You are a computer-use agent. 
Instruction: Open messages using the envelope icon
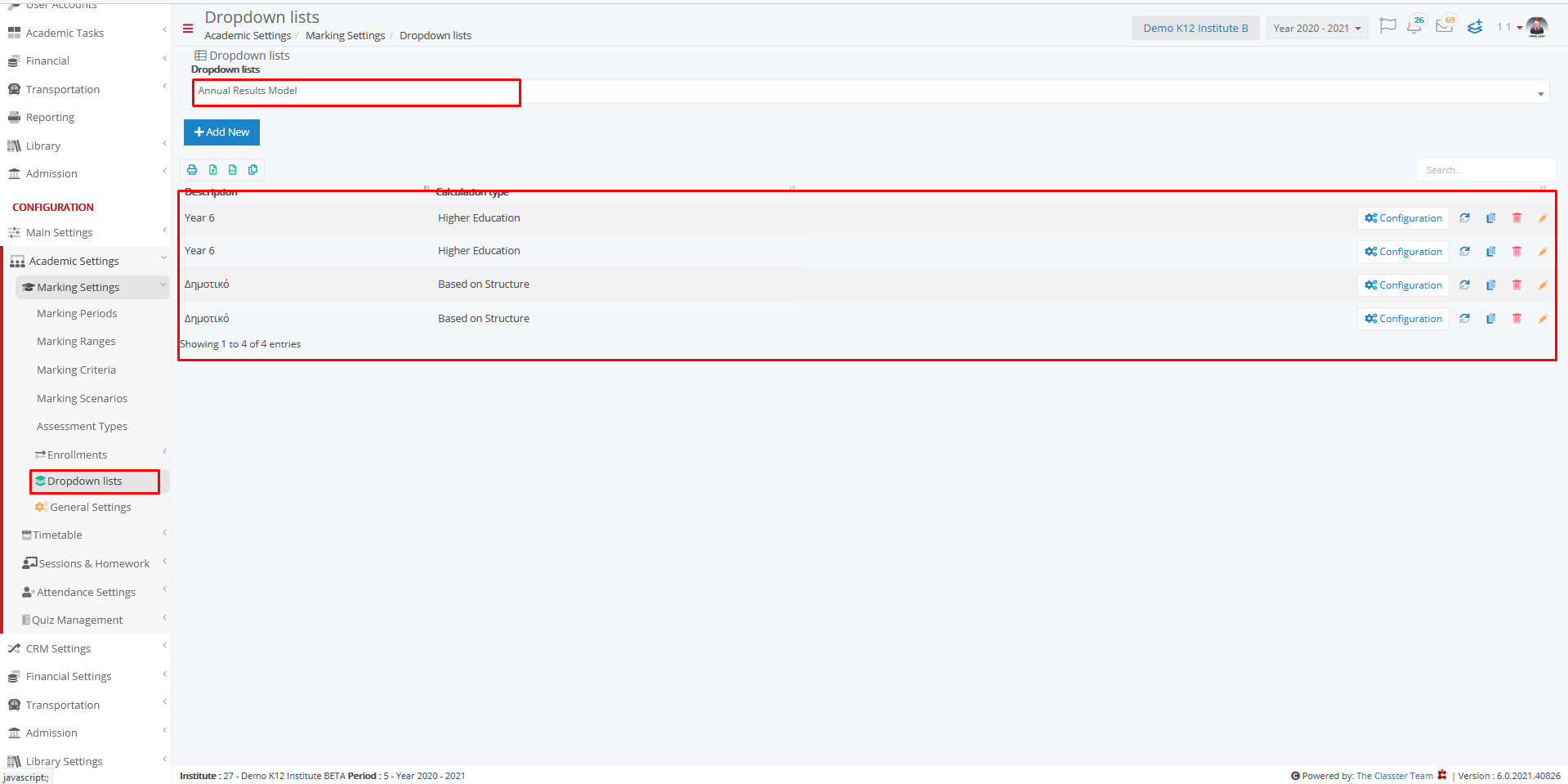click(x=1444, y=27)
